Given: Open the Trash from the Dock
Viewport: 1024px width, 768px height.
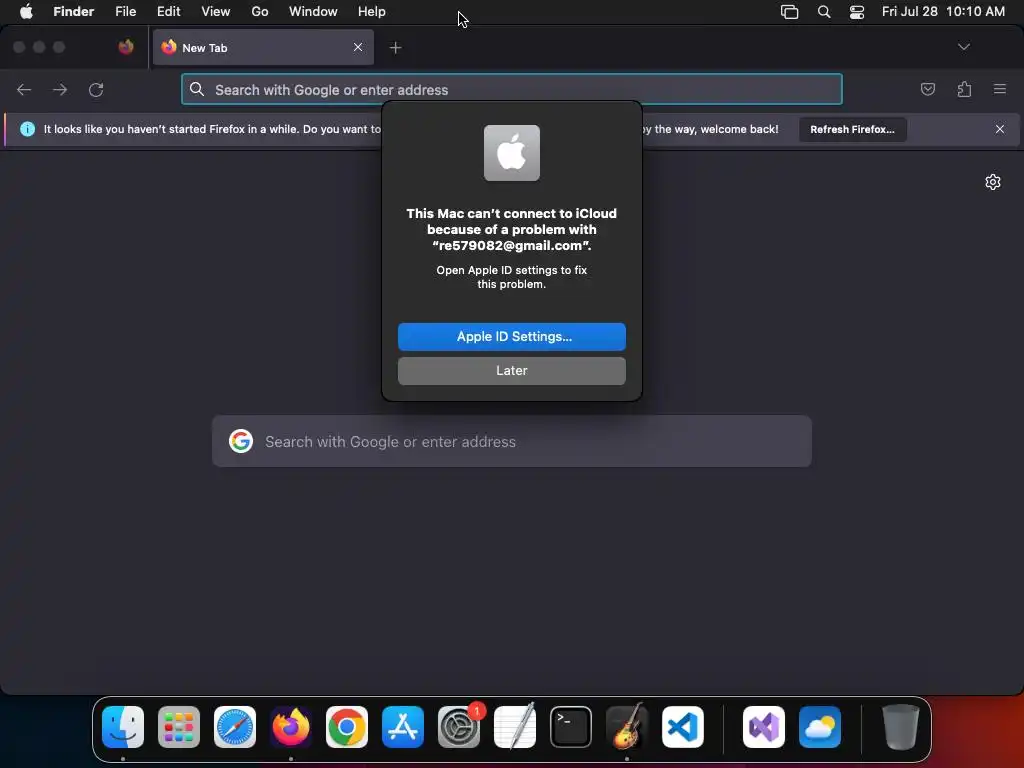Looking at the screenshot, I should (x=901, y=727).
